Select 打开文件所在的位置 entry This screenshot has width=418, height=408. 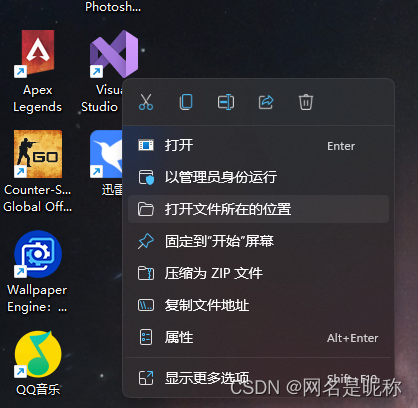(258, 209)
